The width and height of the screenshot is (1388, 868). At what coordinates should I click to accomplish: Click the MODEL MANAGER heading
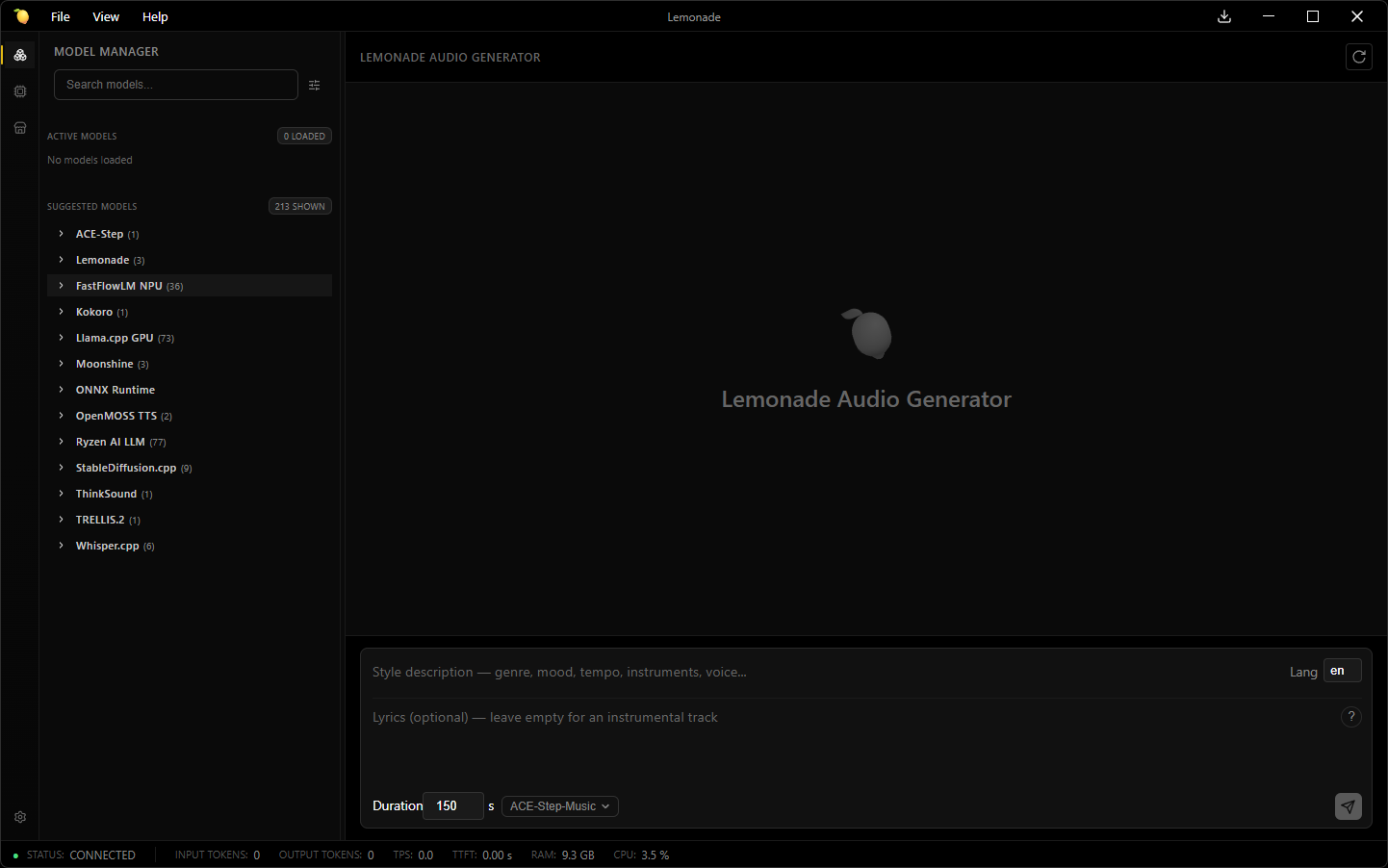106,52
